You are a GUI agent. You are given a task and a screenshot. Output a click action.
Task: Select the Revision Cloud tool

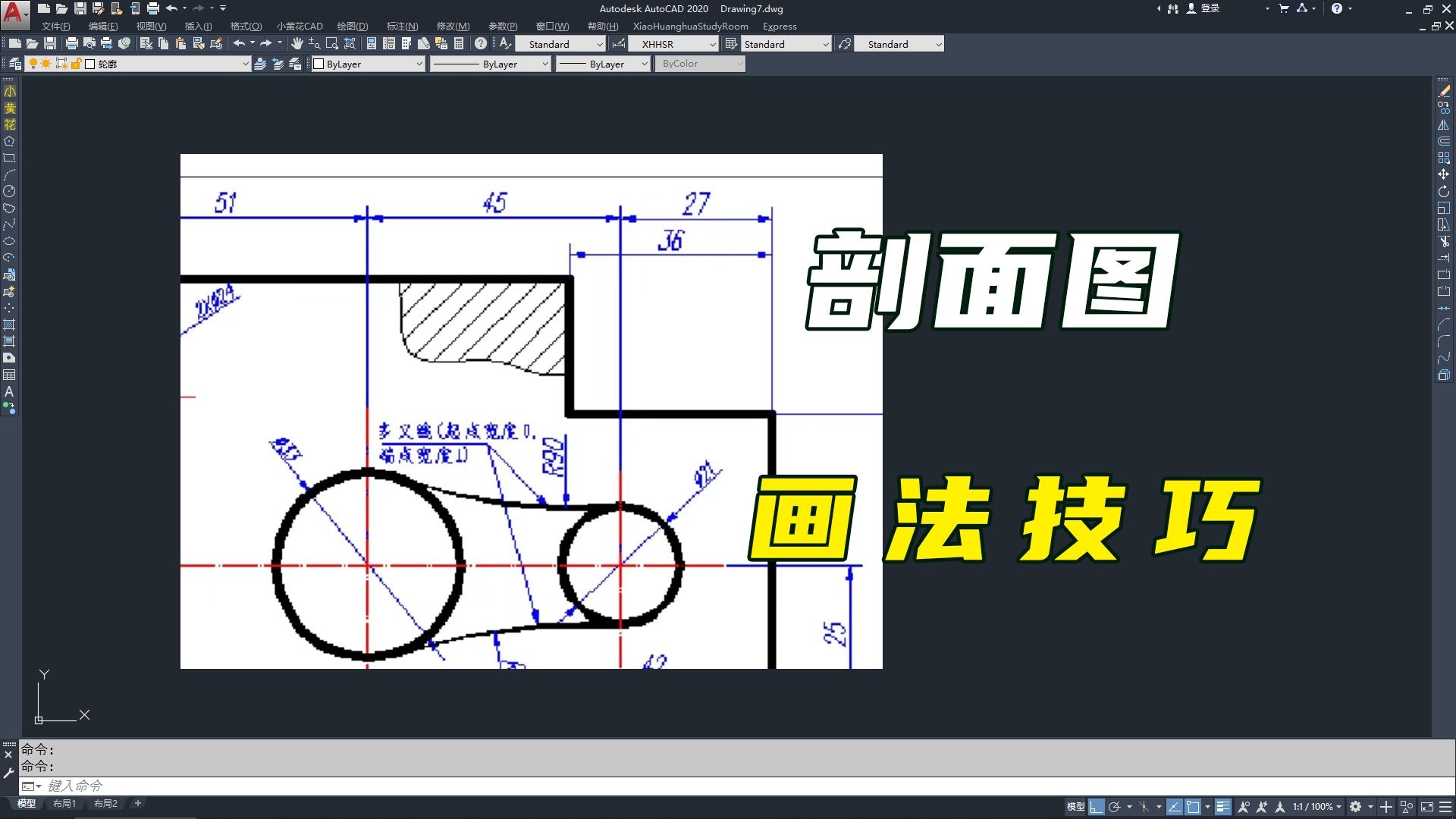click(x=10, y=209)
